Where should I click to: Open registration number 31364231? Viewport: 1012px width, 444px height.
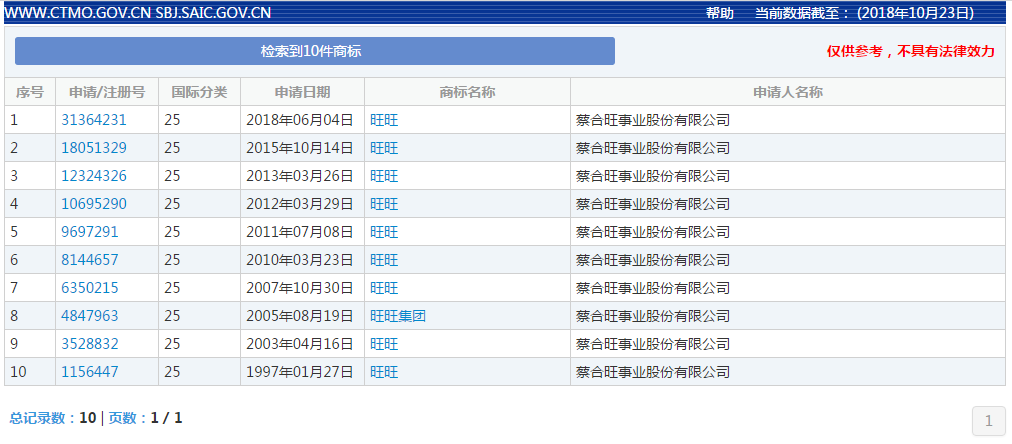click(x=94, y=120)
